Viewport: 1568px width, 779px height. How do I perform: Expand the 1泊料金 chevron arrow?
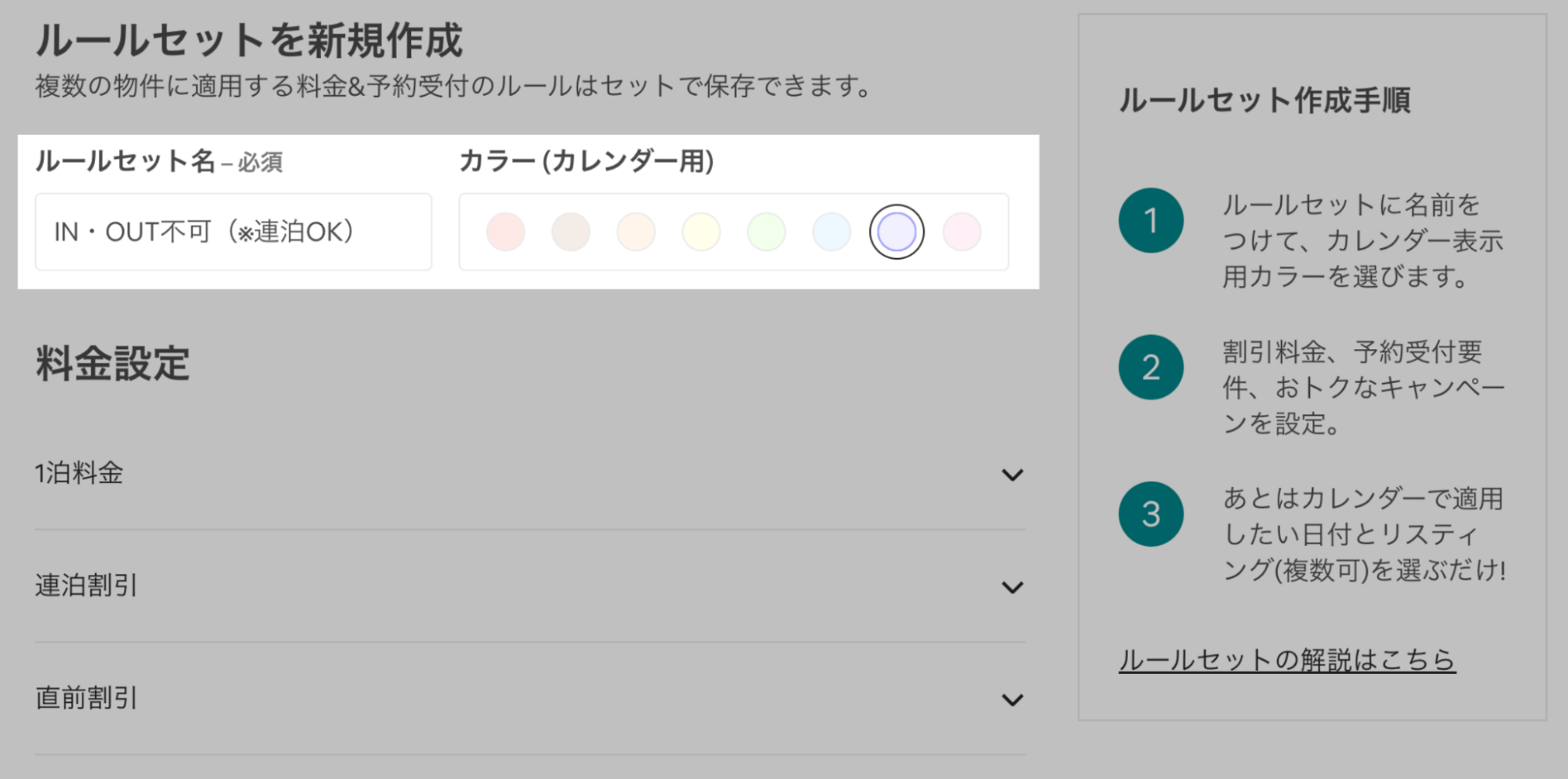click(1012, 475)
